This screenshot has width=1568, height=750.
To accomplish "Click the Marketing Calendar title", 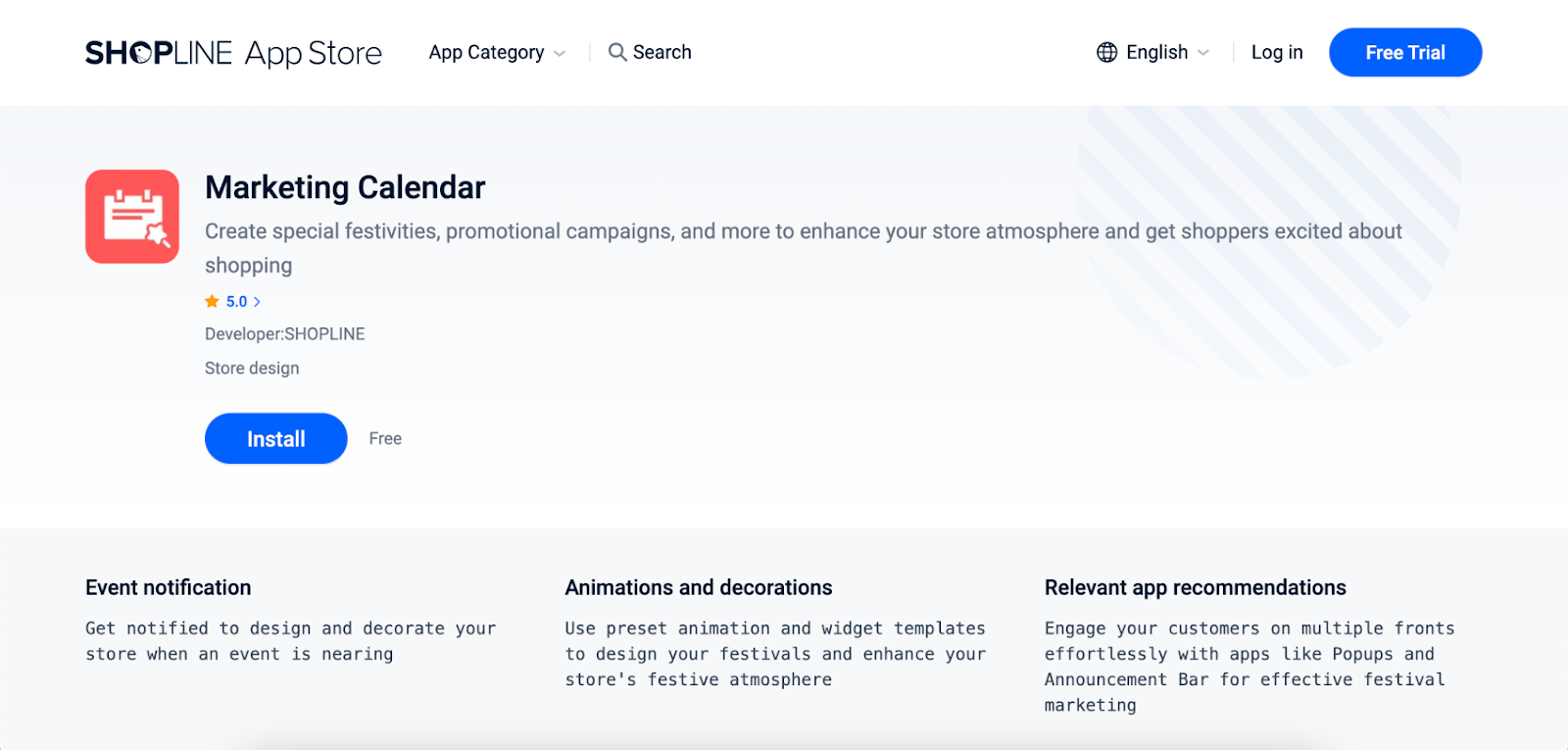I will (x=345, y=187).
